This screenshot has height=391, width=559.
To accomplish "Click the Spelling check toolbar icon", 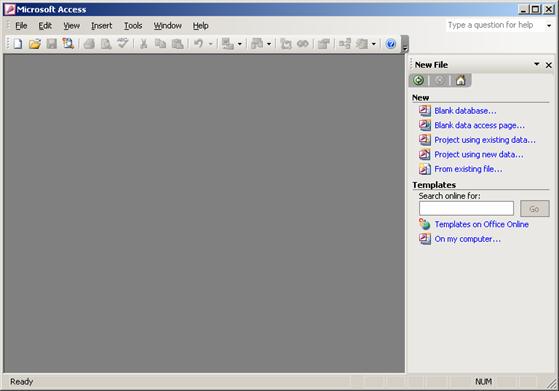I will (123, 44).
